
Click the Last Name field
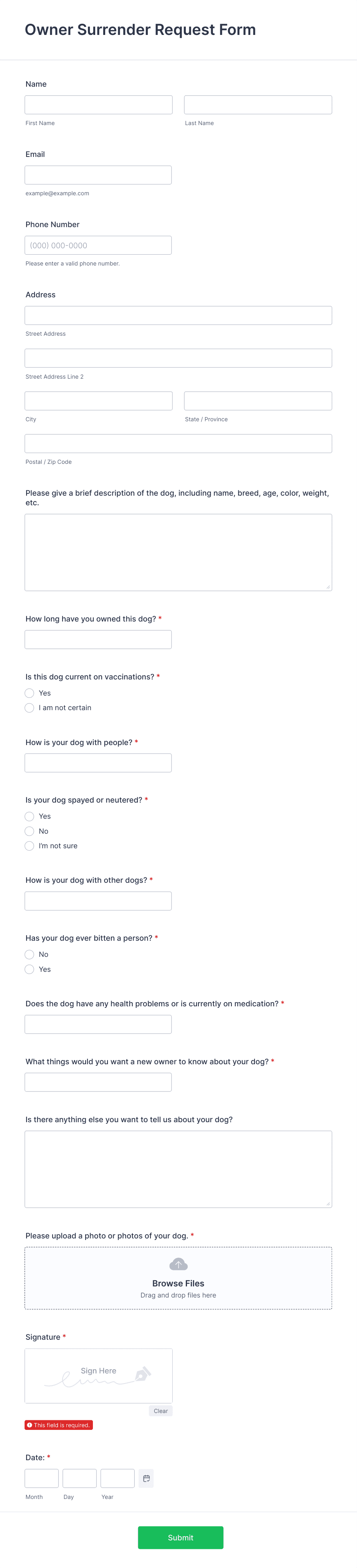257,104
